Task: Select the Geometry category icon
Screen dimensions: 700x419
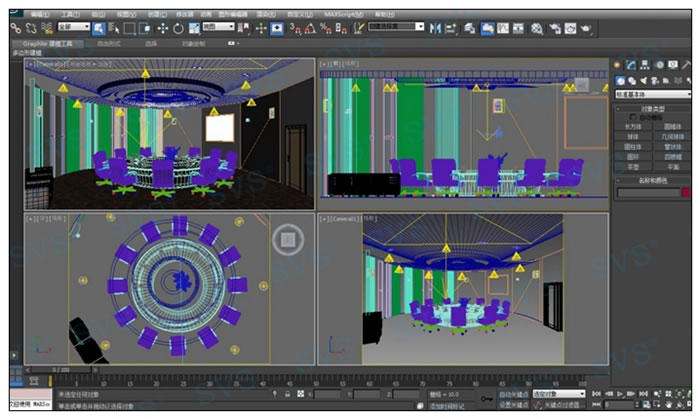Action: 620,80
